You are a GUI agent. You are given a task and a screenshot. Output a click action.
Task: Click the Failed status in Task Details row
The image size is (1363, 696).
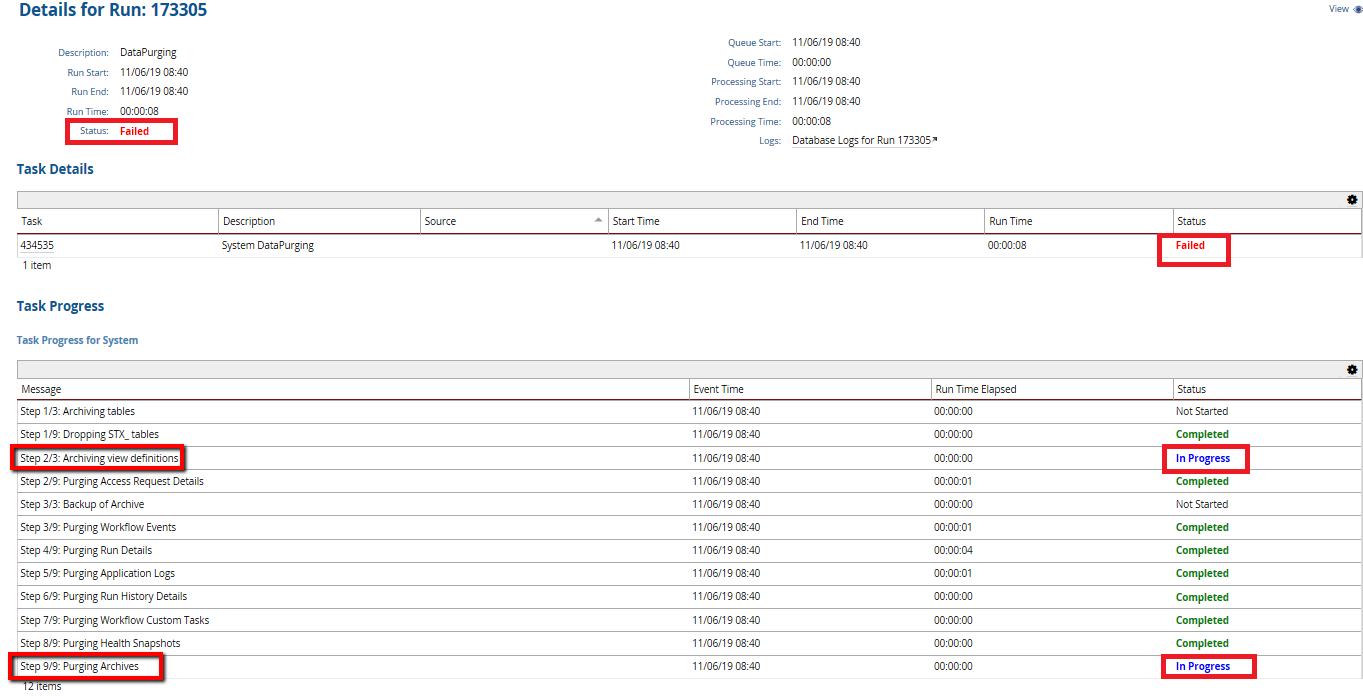pyautogui.click(x=1190, y=245)
